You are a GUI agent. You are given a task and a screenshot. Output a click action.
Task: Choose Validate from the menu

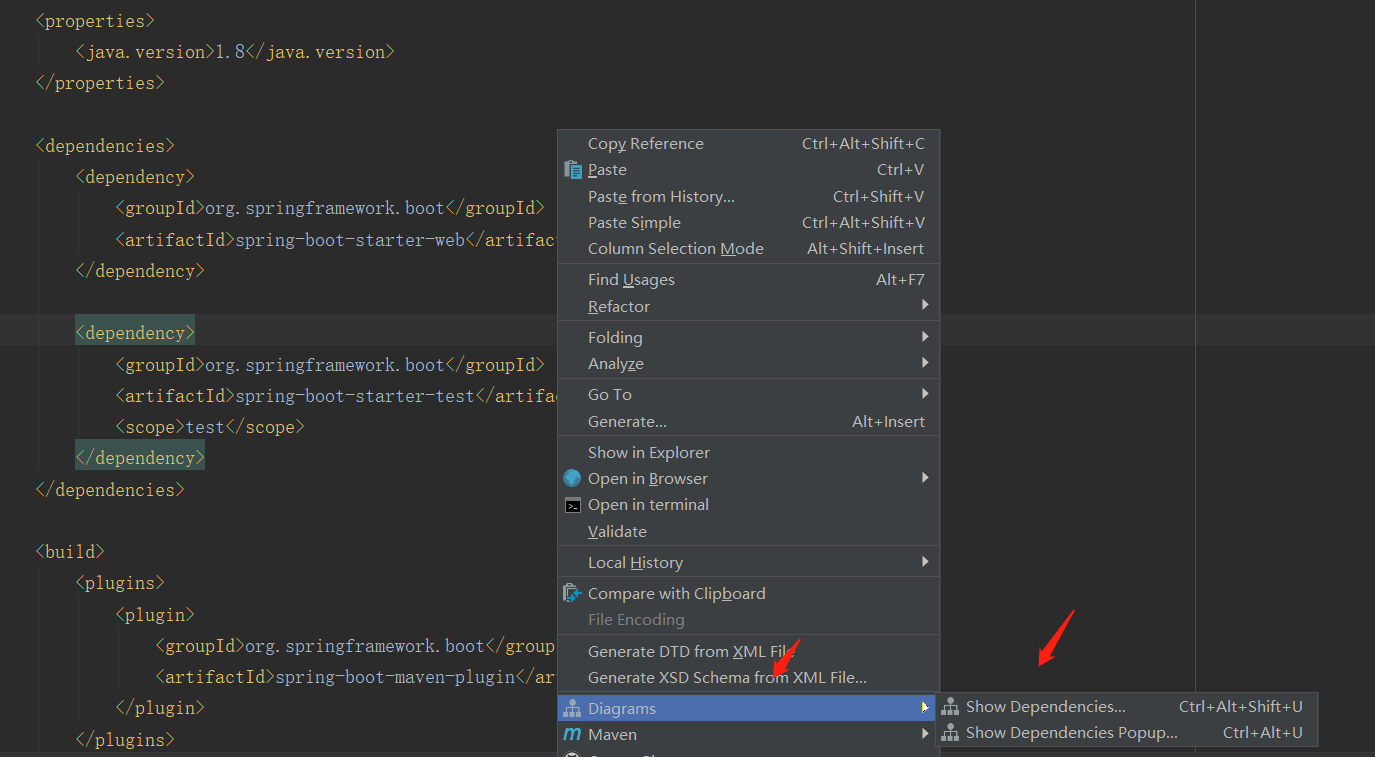pyautogui.click(x=748, y=531)
